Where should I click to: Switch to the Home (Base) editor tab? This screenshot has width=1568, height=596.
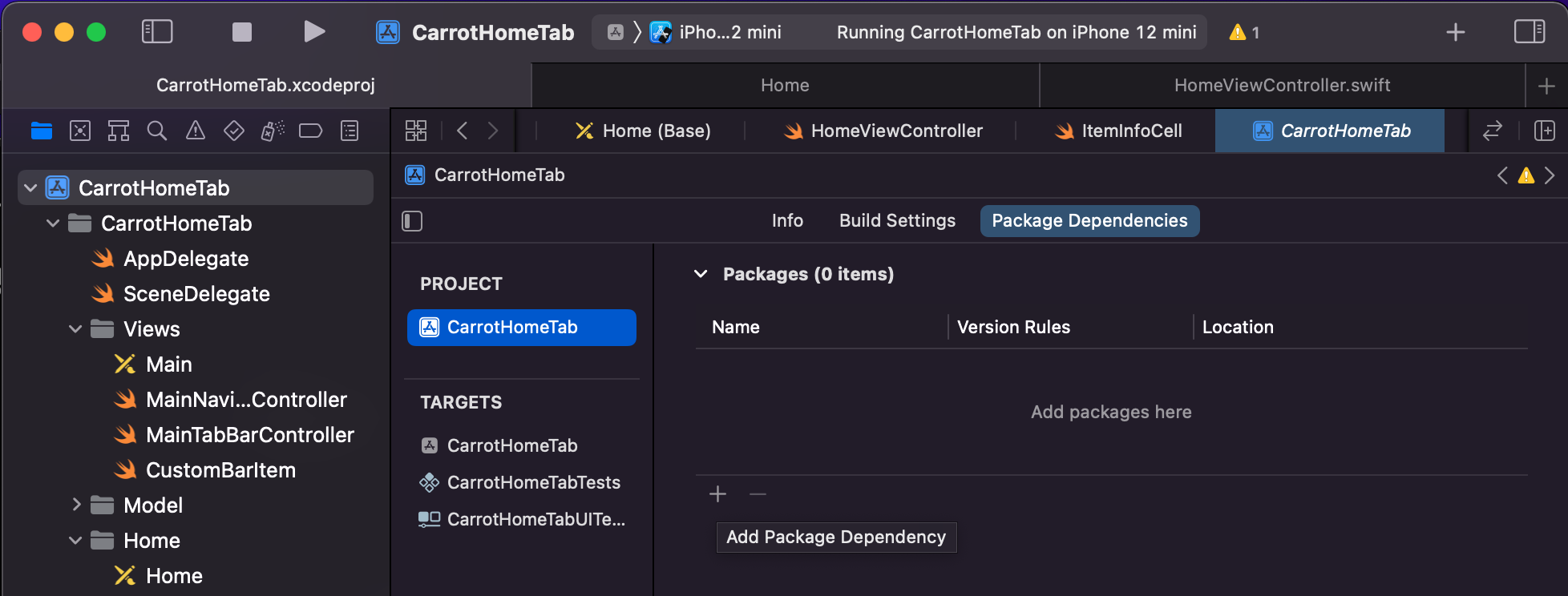point(643,131)
